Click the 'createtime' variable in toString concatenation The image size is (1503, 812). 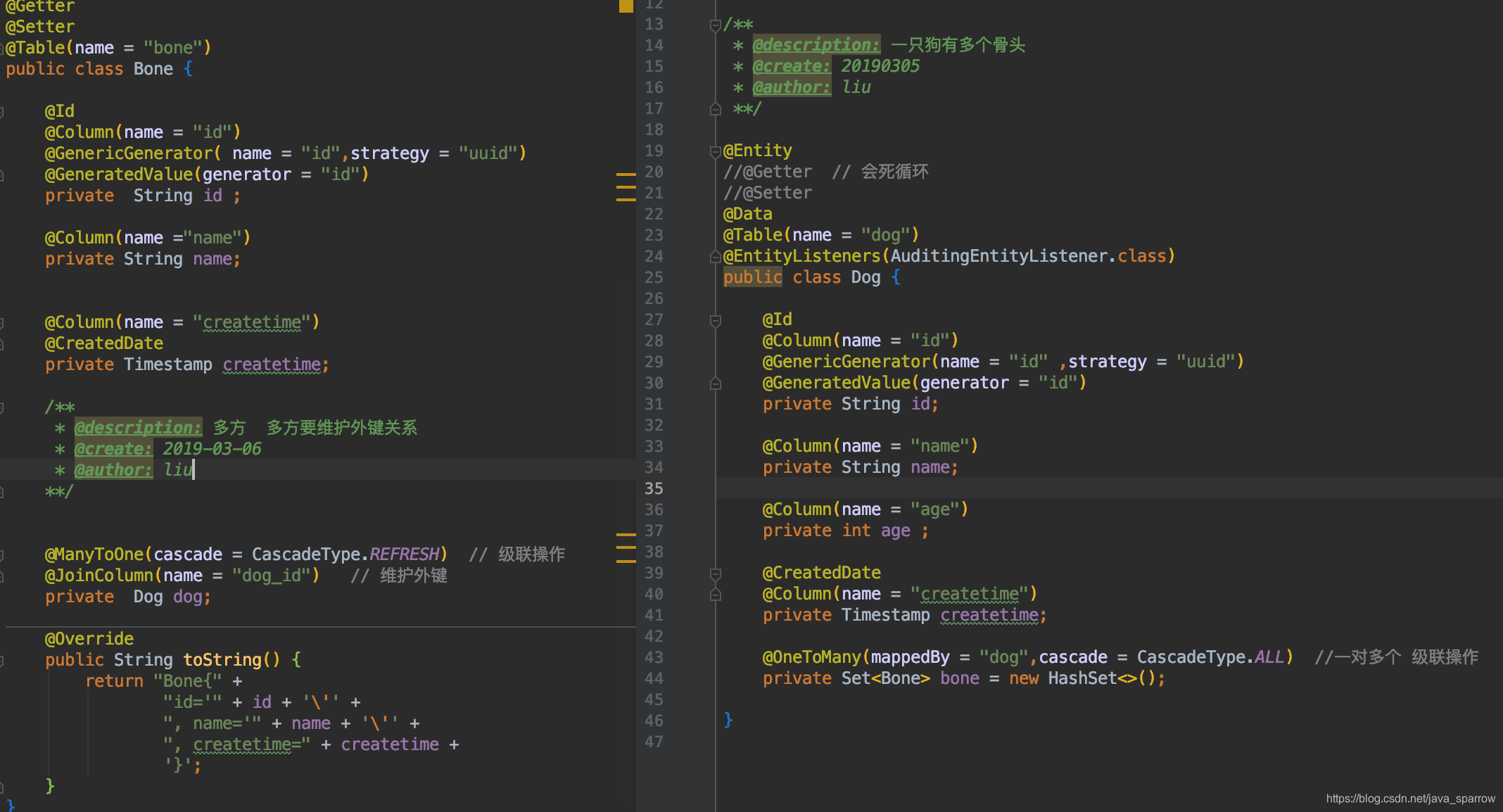pyautogui.click(x=390, y=744)
